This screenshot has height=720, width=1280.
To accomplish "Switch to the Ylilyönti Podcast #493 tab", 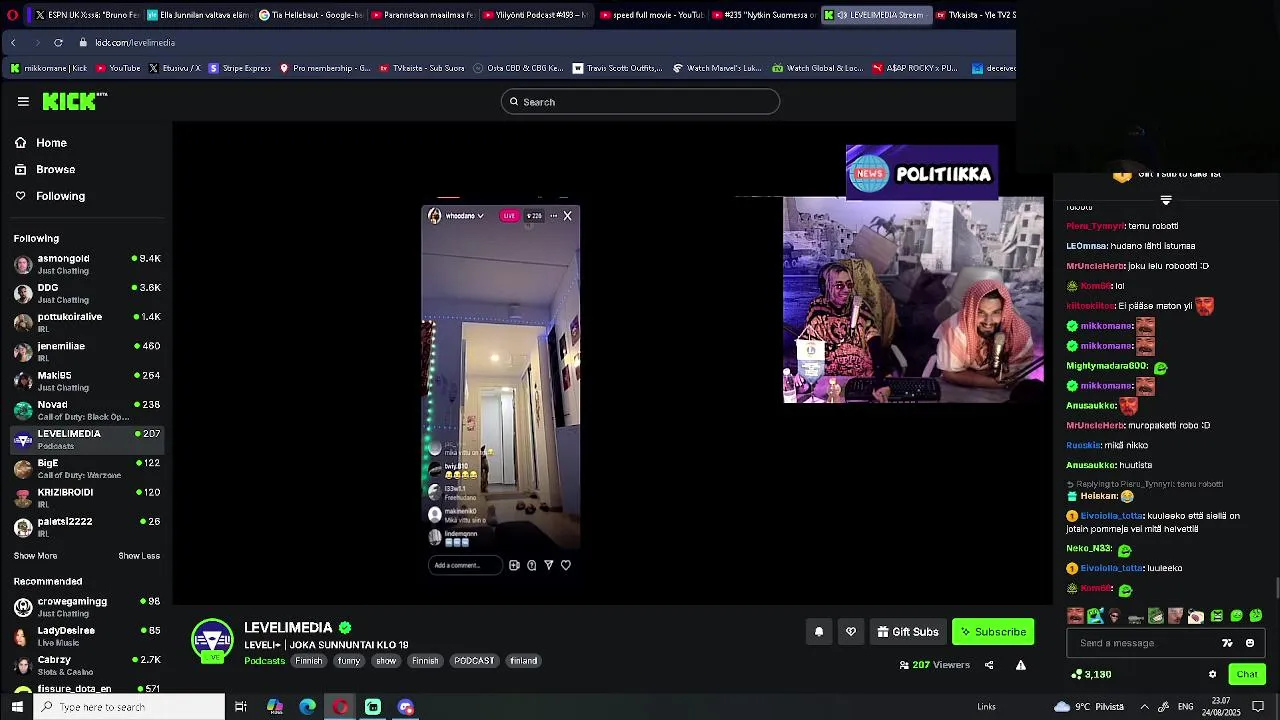I will (536, 15).
